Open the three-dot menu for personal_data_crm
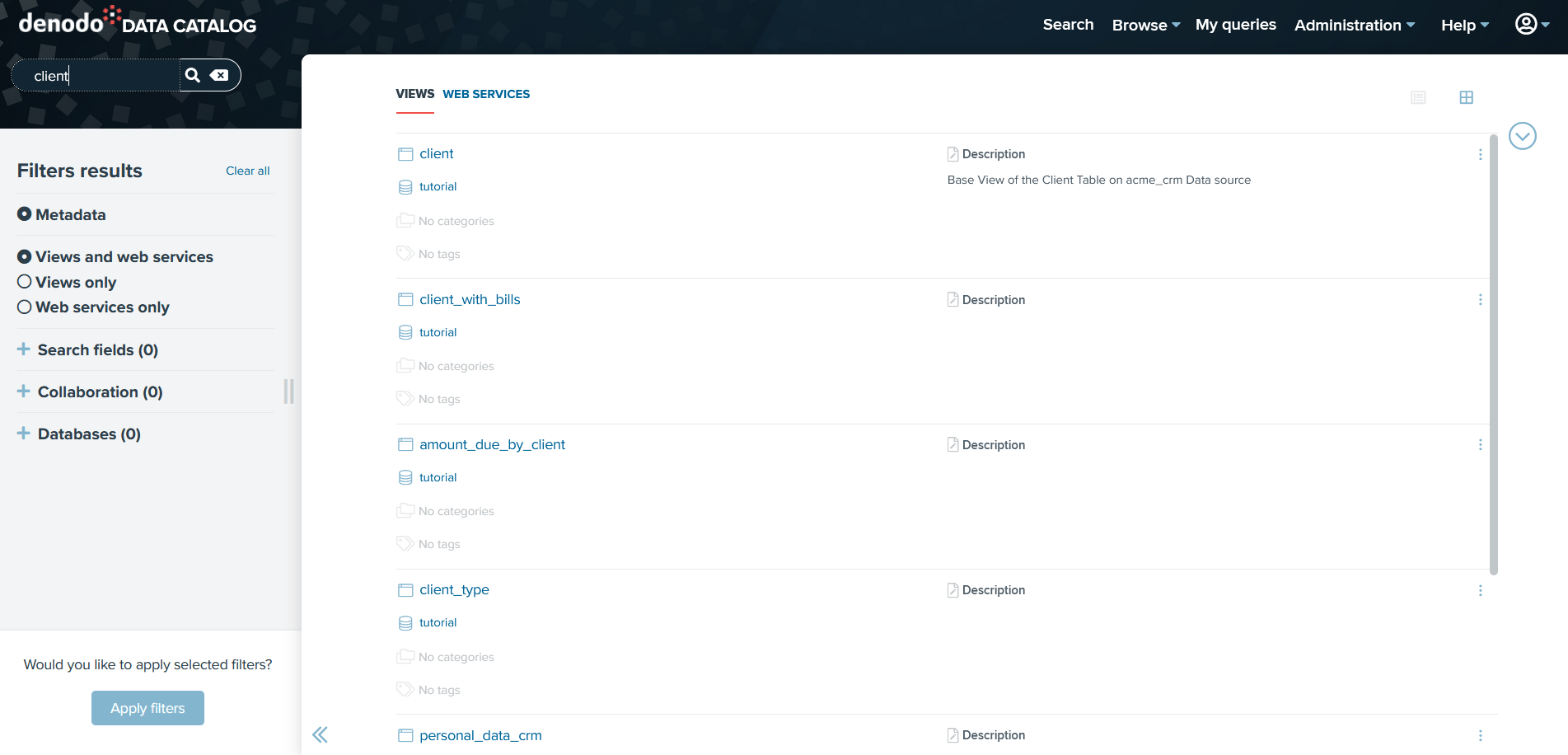1568x755 pixels. 1480,735
